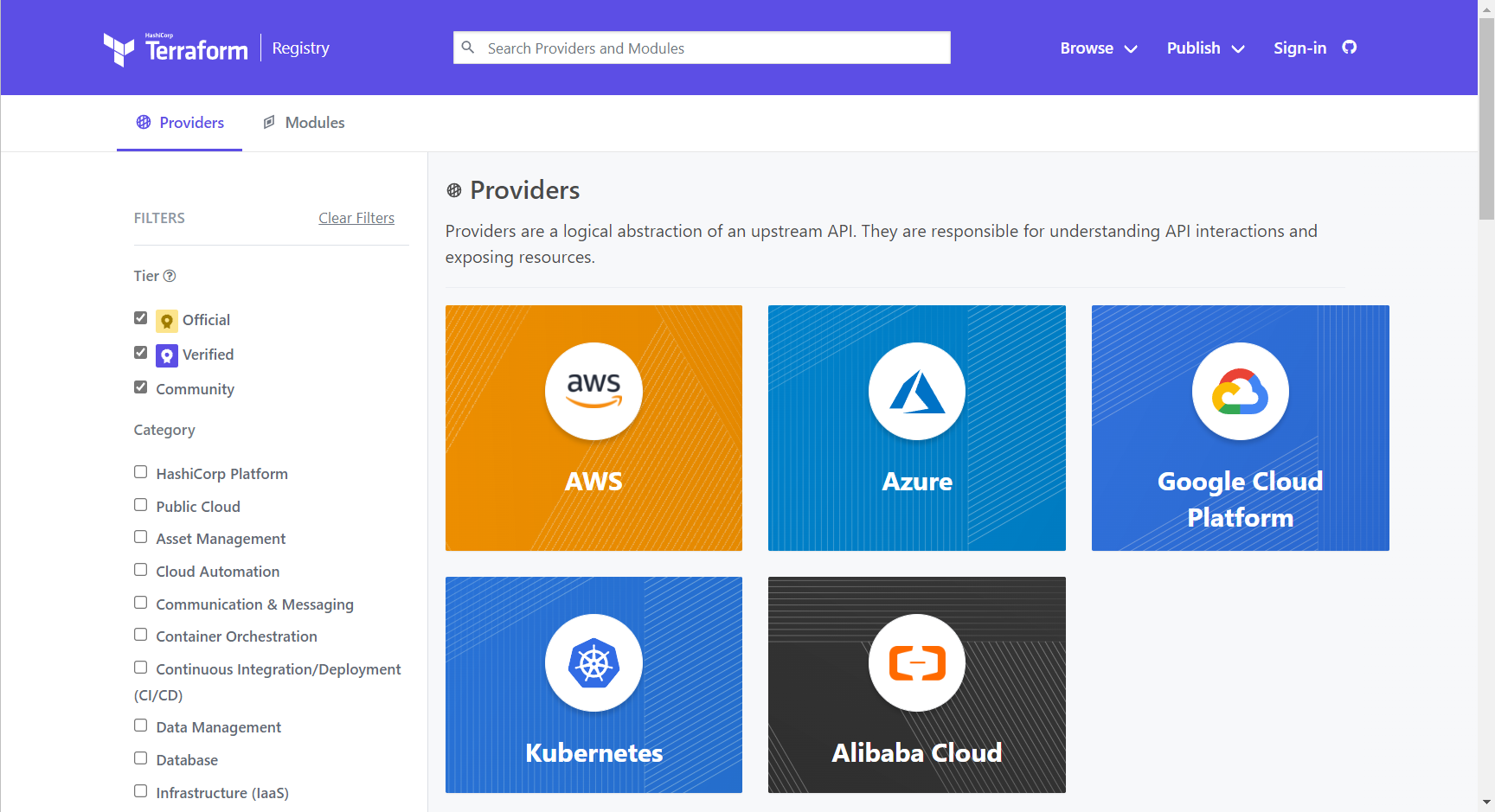Uncheck the Official tier checkbox
This screenshot has width=1495, height=812.
[140, 317]
